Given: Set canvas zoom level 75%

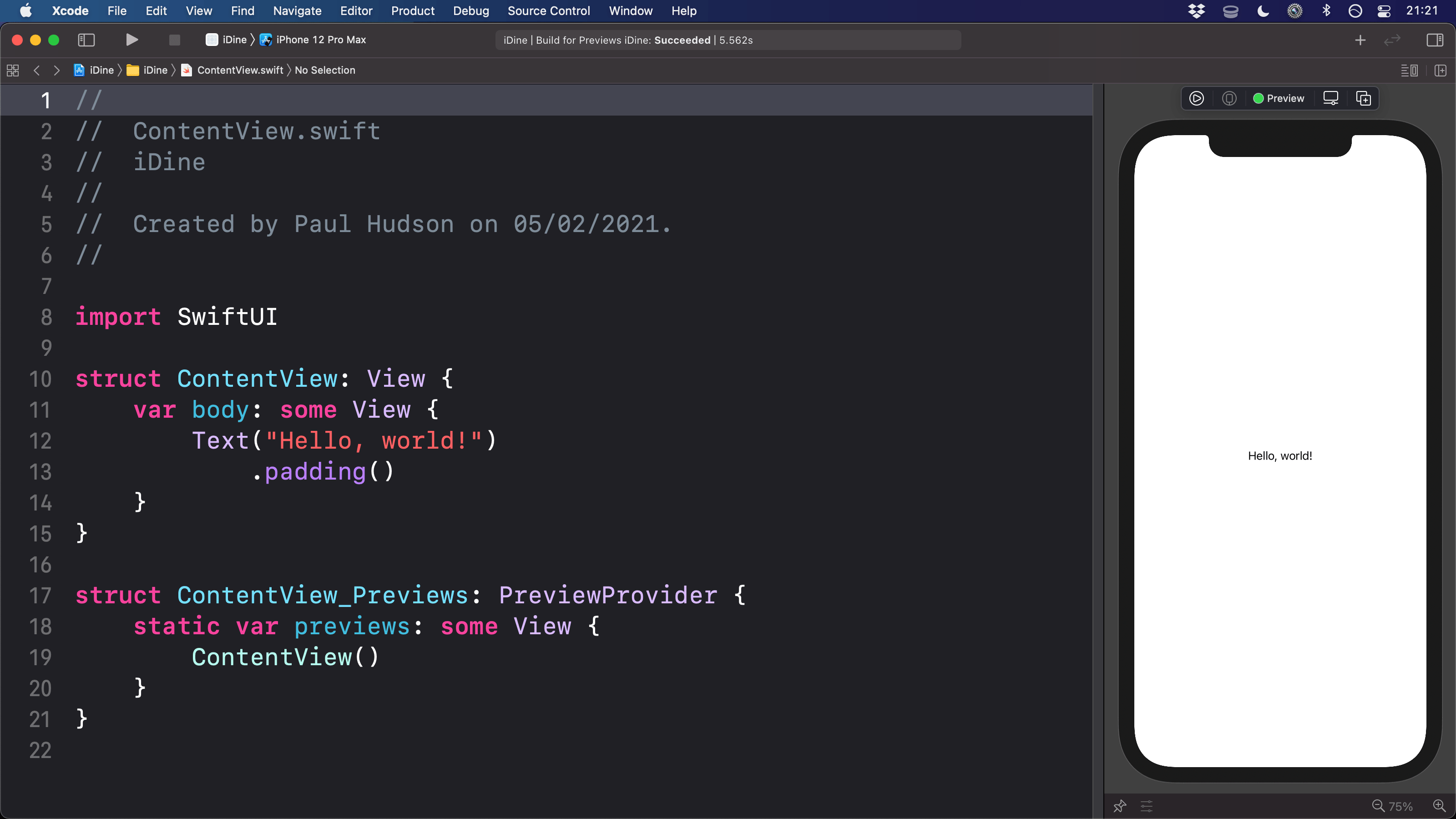Looking at the screenshot, I should tap(1400, 807).
